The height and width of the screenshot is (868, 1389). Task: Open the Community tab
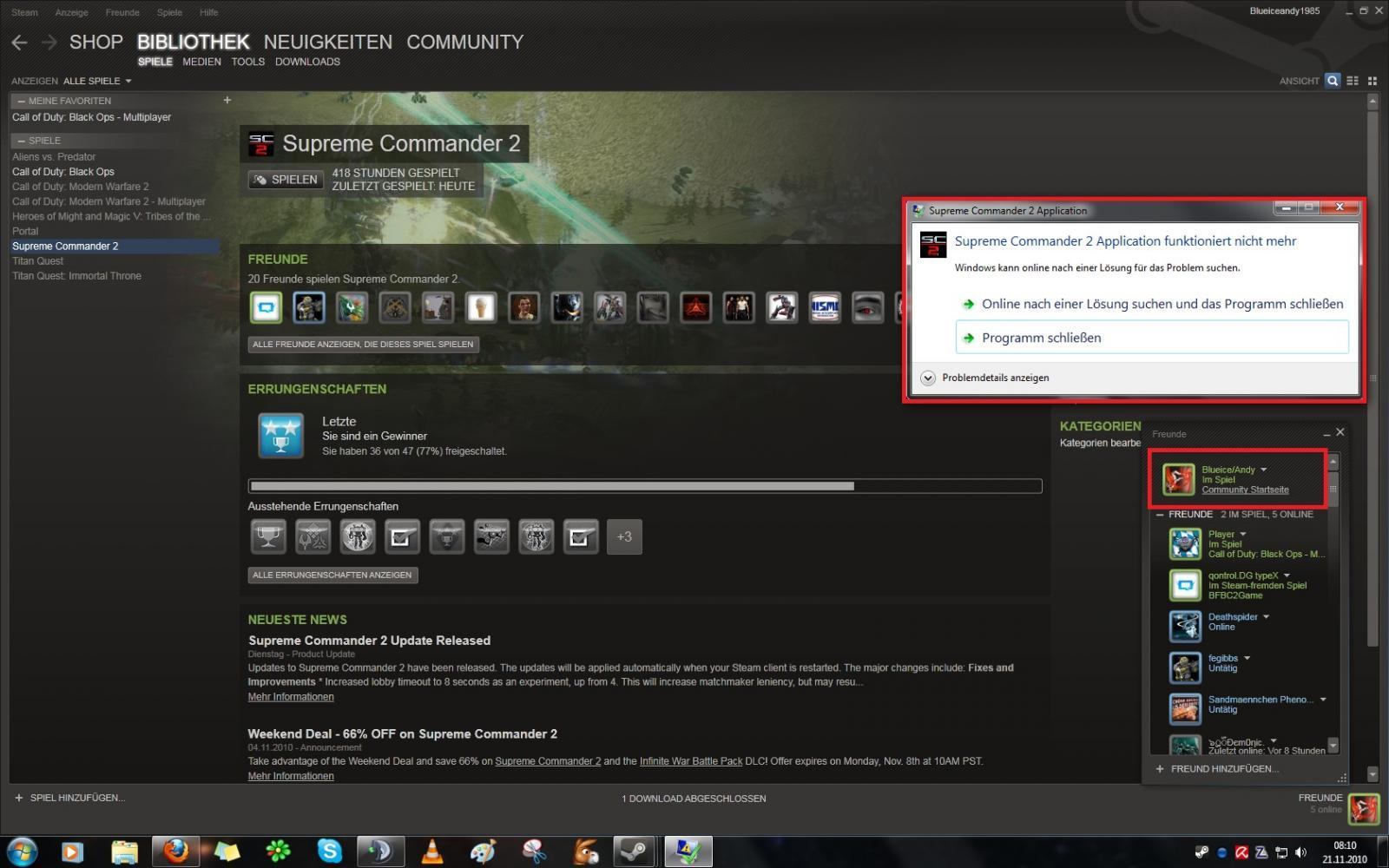click(x=465, y=42)
